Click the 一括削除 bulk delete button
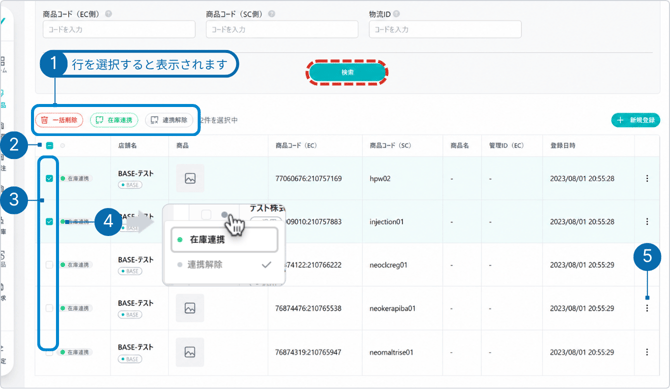Viewport: 670px width, 390px height. [59, 120]
